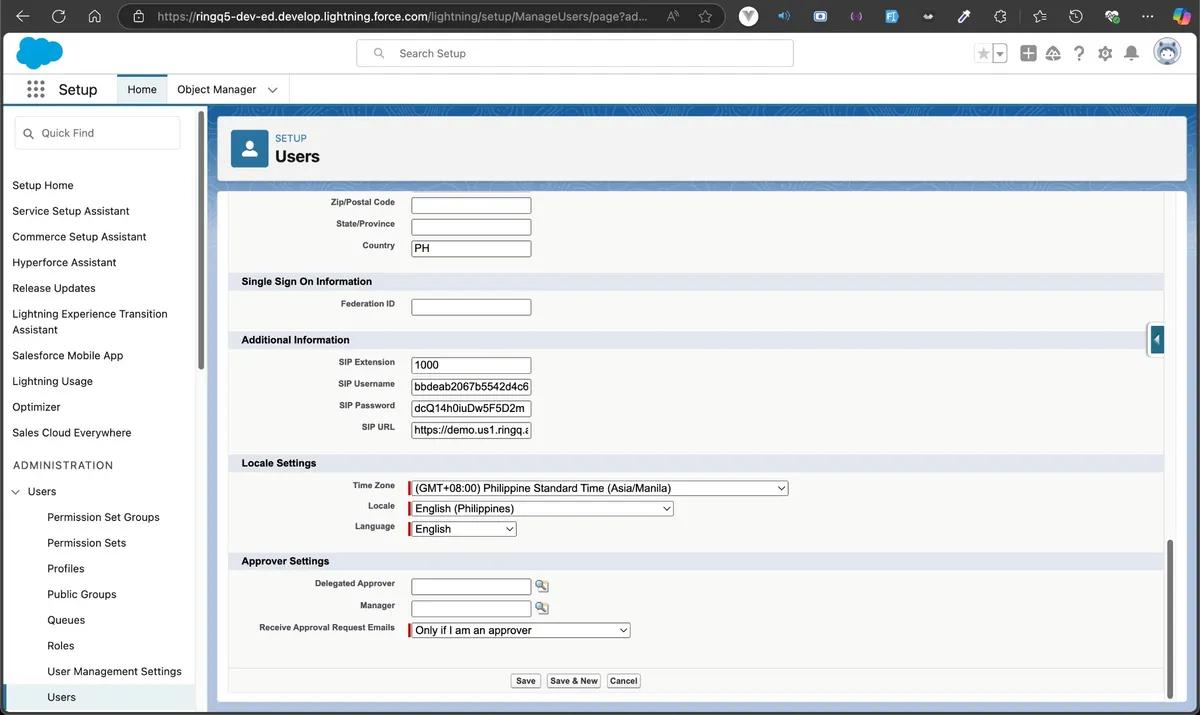
Task: Open the Vue devtools extension icon
Action: point(748,17)
